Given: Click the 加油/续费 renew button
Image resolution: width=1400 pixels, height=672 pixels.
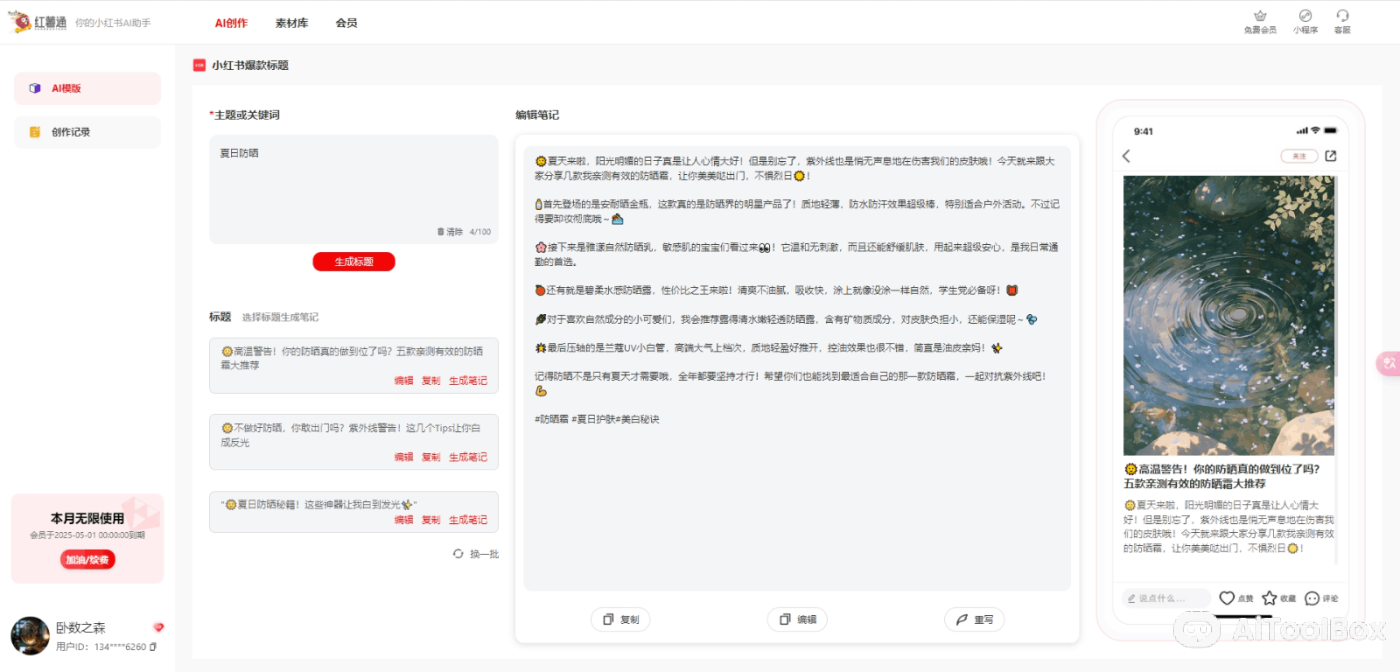Looking at the screenshot, I should (86, 559).
